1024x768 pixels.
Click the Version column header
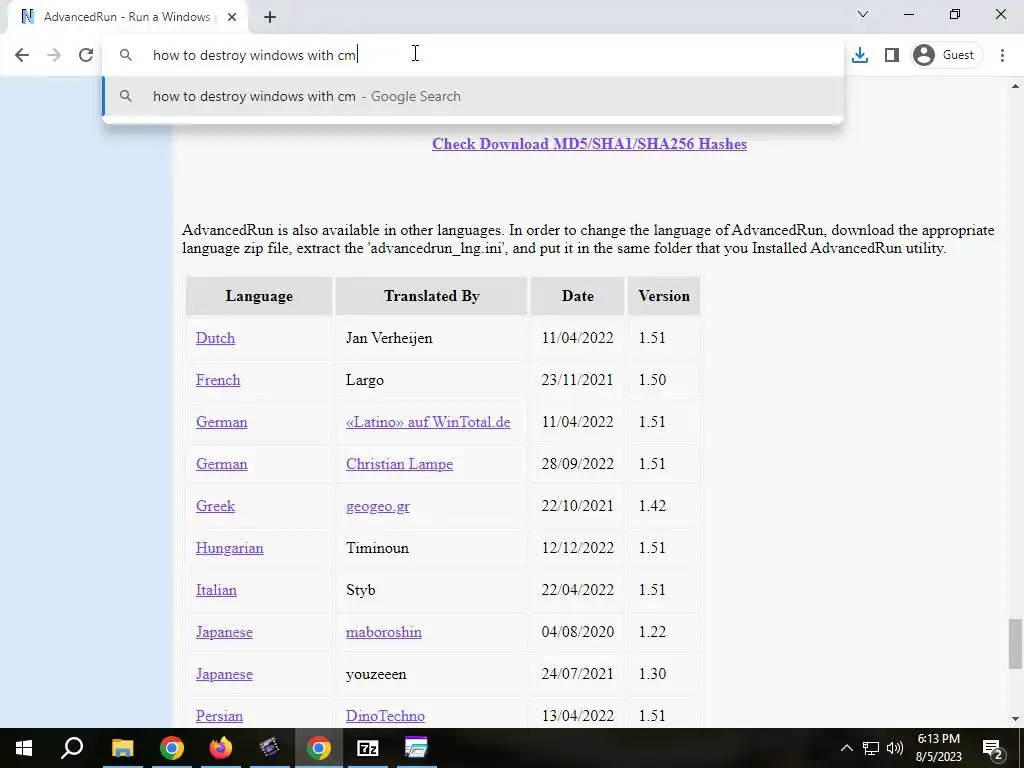click(x=664, y=296)
